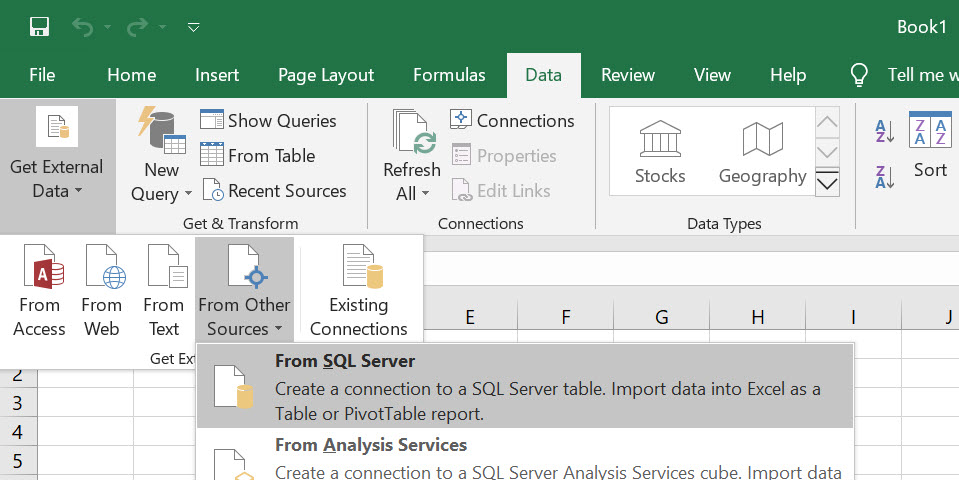Open Existing Connections
Viewport: 959px width, 480px height.
(358, 290)
